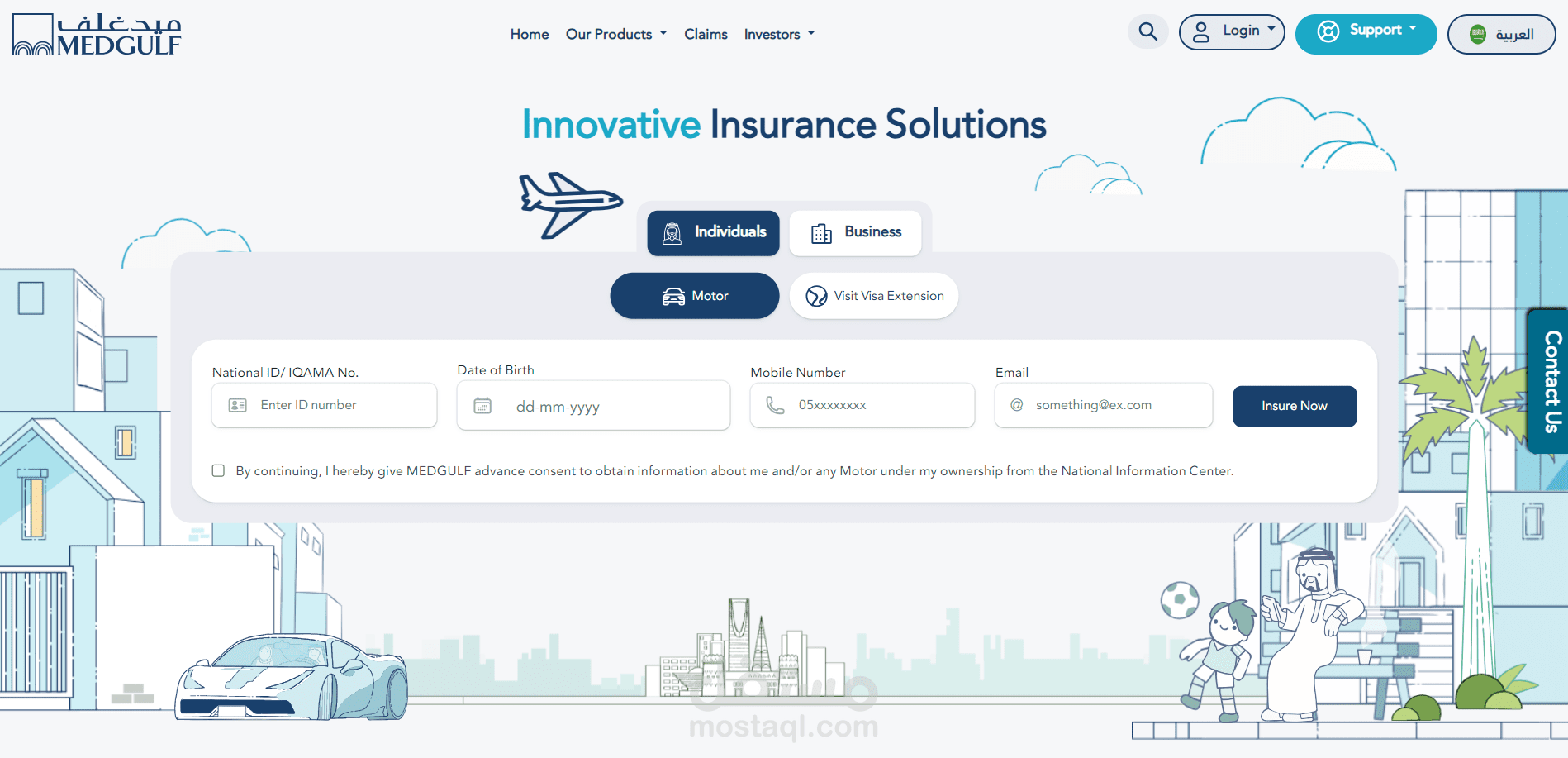Click the @ icon in Email field
This screenshot has height=758, width=1568.
[1017, 404]
